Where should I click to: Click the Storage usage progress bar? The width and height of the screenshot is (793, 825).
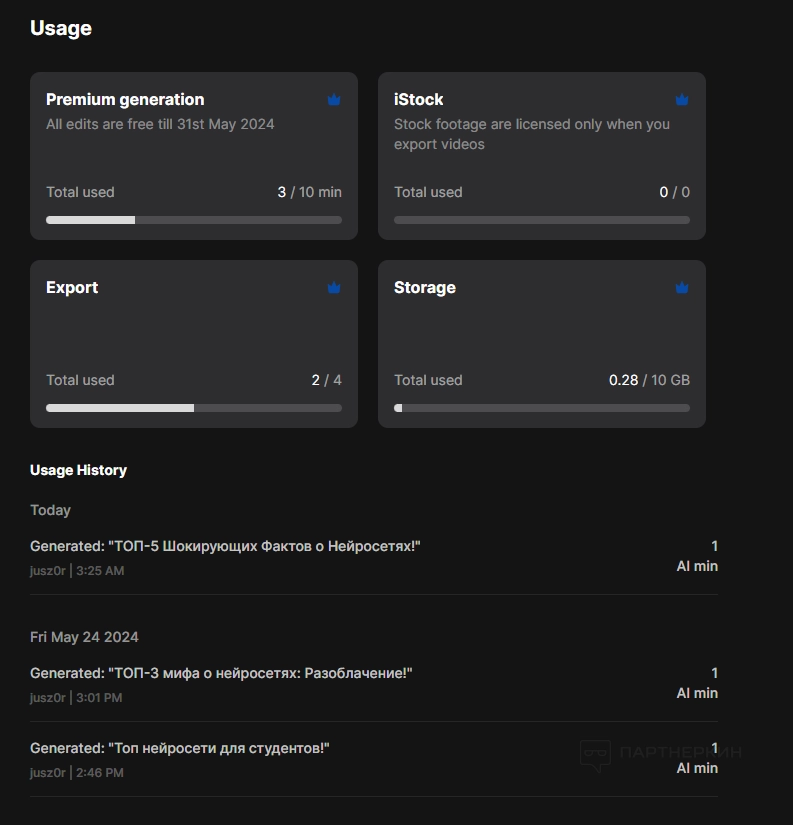point(542,408)
